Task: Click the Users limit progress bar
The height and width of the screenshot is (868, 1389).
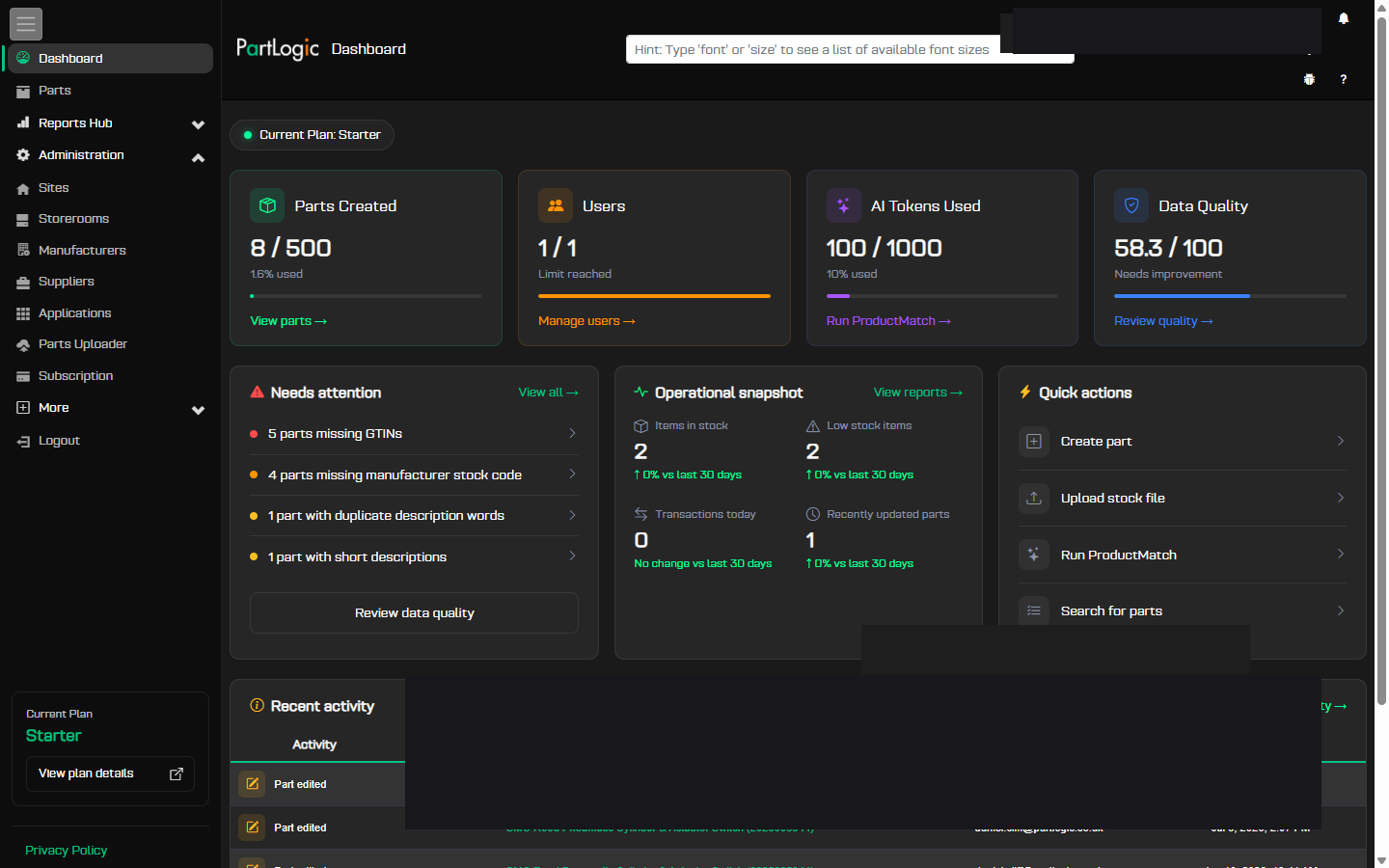Action: tap(654, 296)
